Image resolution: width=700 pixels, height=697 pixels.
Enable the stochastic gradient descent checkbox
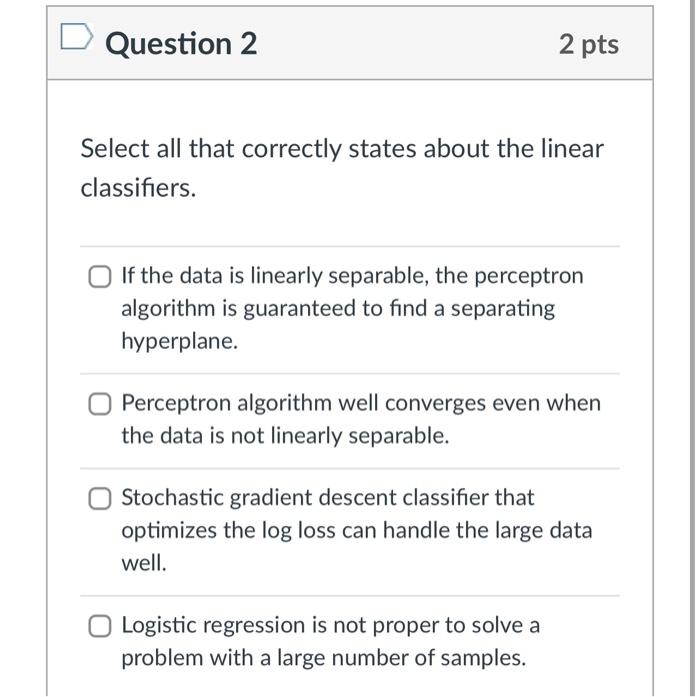click(x=98, y=498)
